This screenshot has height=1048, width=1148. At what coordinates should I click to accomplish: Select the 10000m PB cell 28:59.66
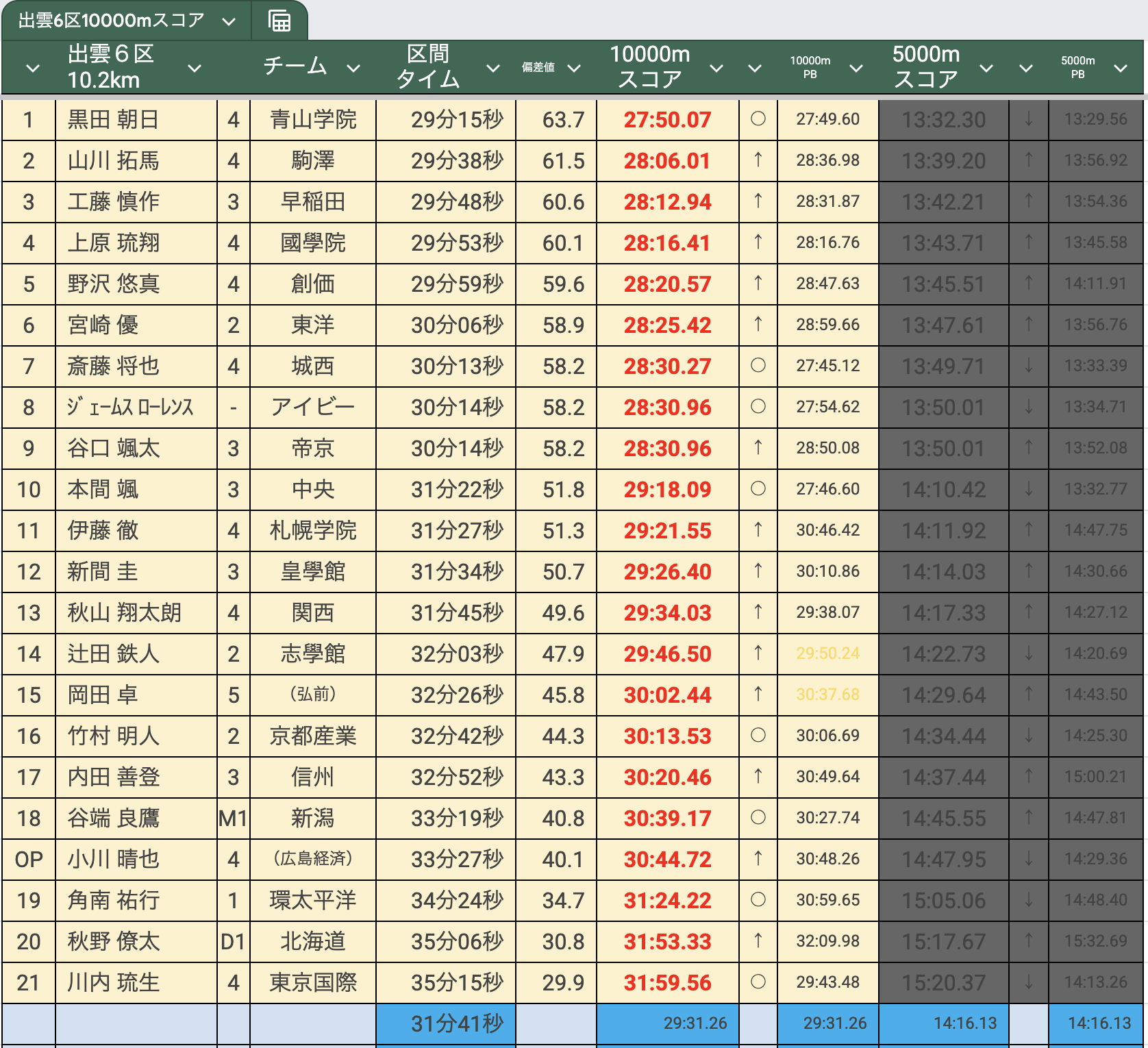coord(828,325)
